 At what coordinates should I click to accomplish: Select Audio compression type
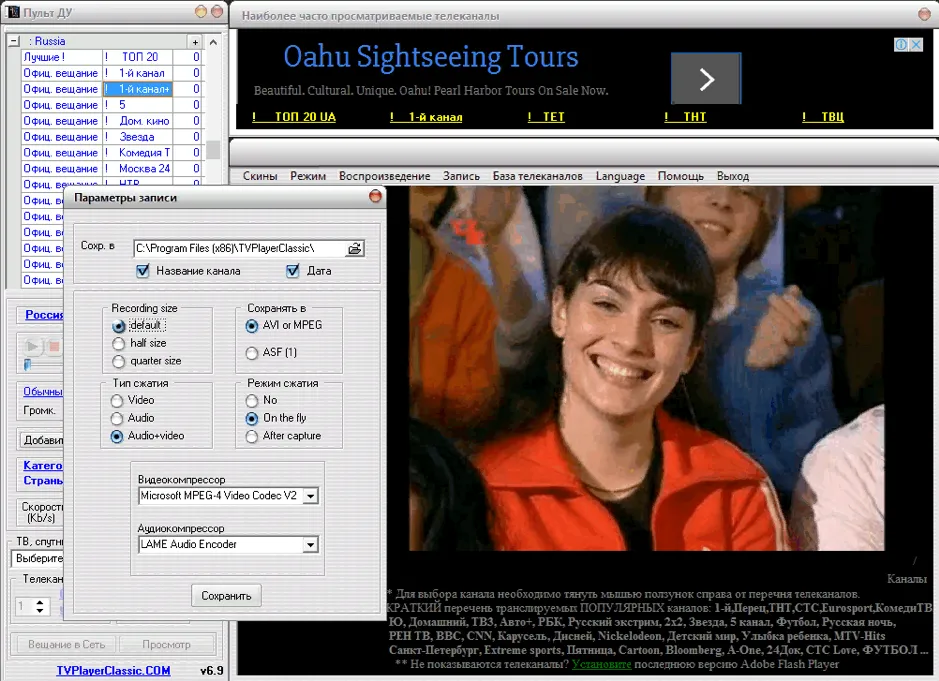pos(117,418)
